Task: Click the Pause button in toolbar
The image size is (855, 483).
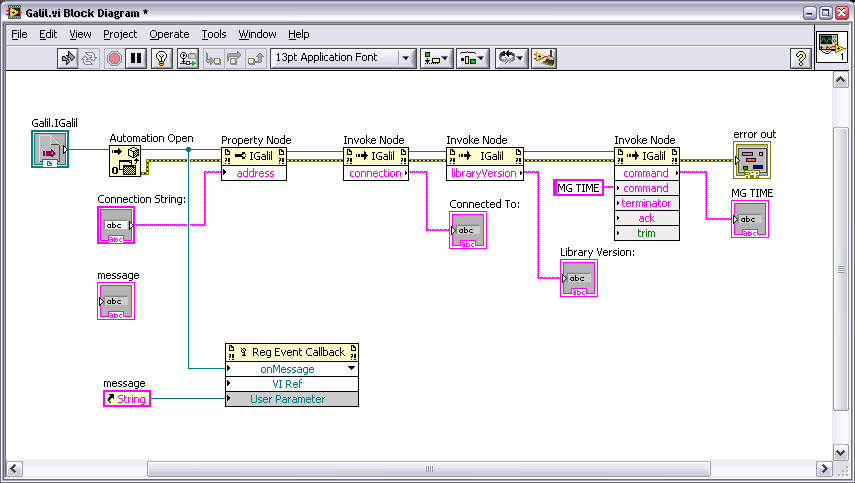Action: tap(136, 58)
